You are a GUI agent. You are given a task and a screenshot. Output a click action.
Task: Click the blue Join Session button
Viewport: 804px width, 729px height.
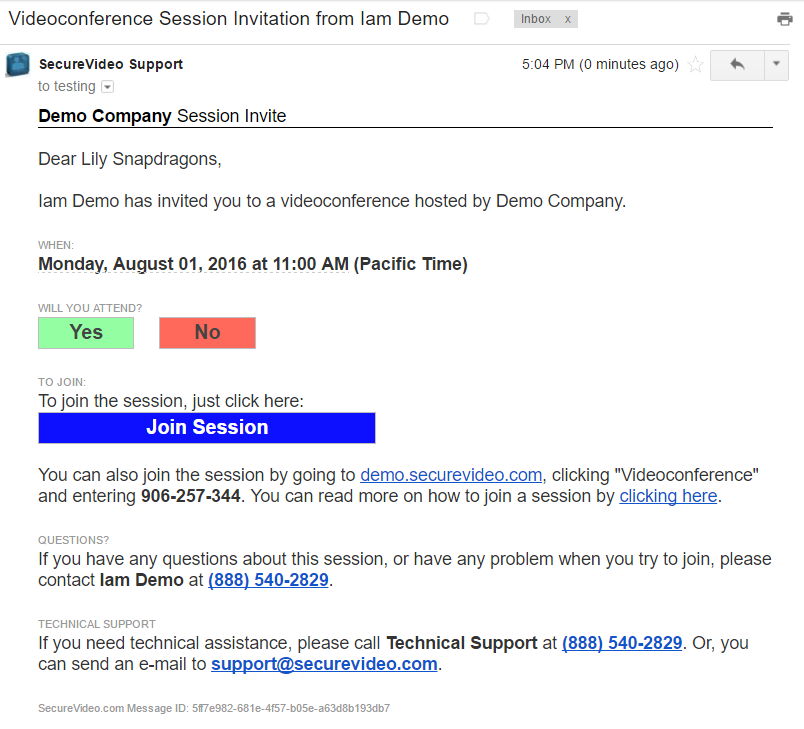(x=207, y=428)
